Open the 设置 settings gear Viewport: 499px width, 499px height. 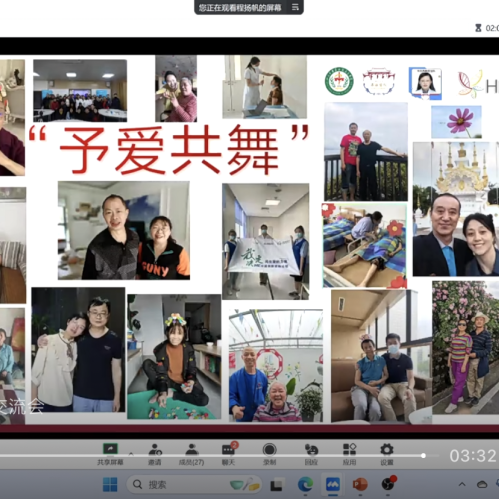pyautogui.click(x=387, y=454)
